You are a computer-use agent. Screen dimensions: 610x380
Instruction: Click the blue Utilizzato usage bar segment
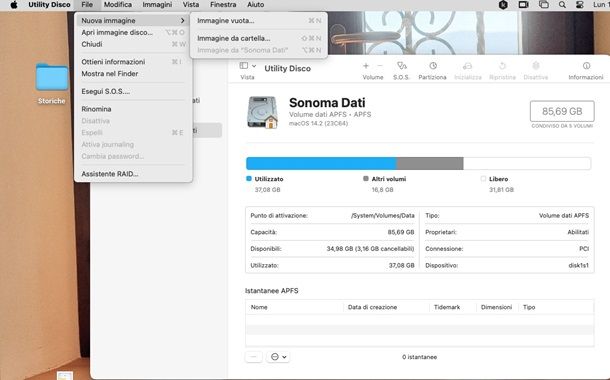(x=321, y=163)
